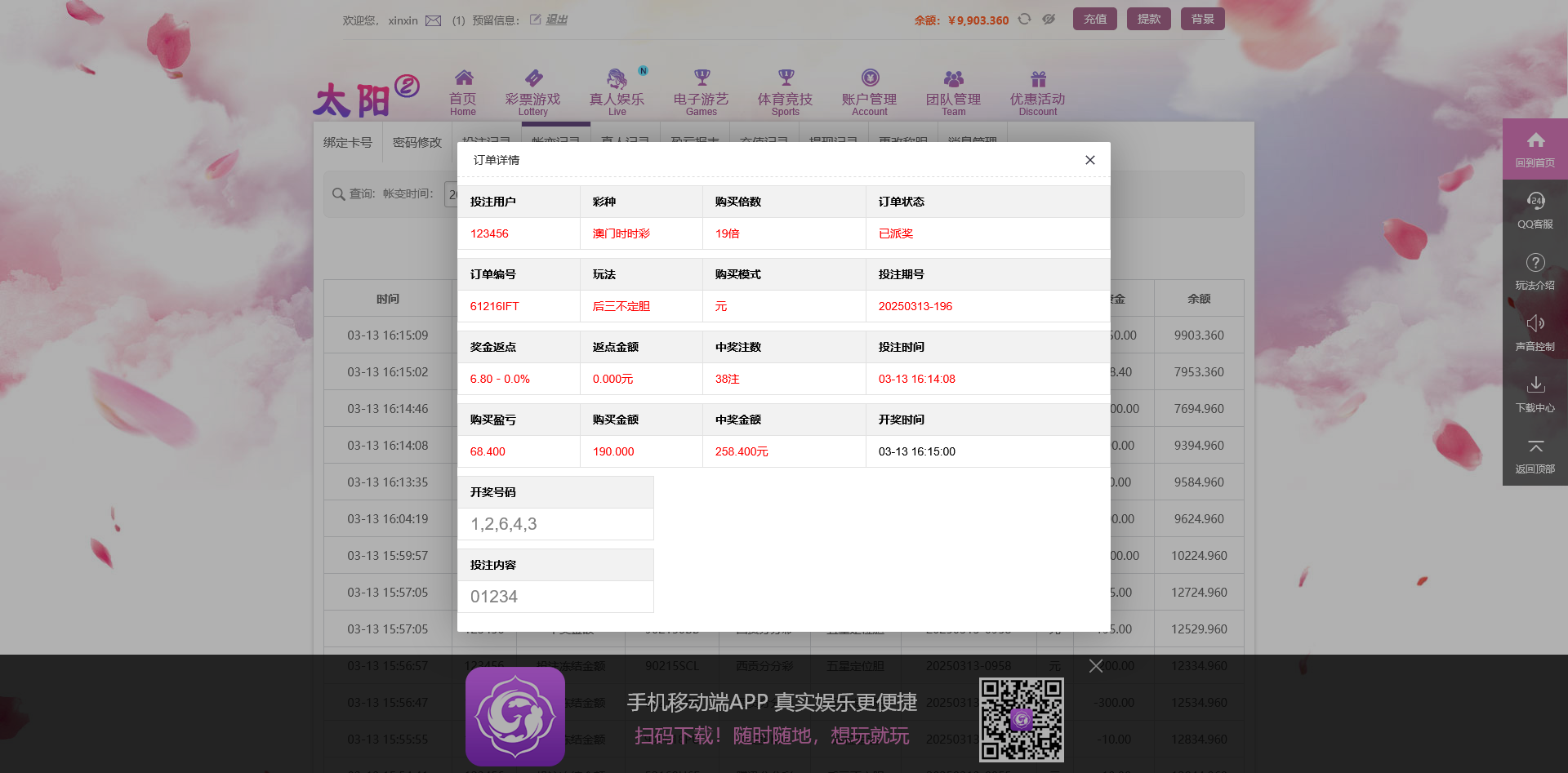Open the 体育竞技 Sports menu

(786, 93)
